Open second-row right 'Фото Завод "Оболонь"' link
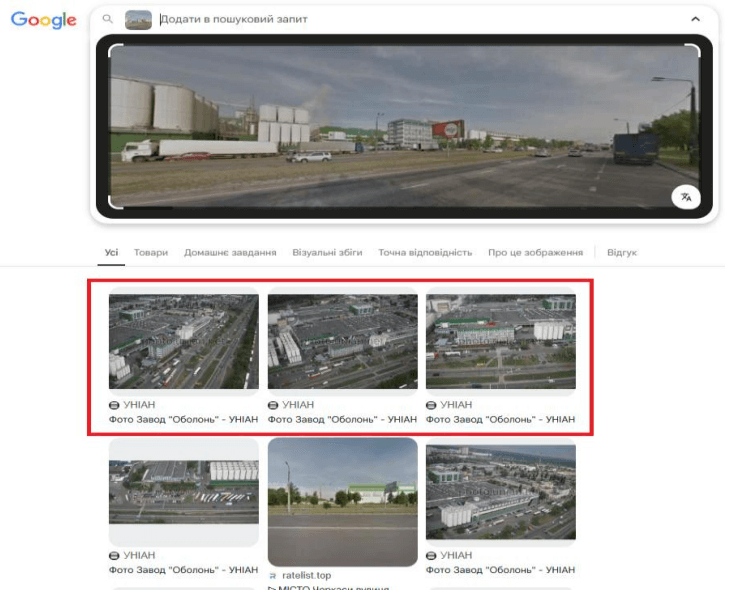The height and width of the screenshot is (594, 737). pyautogui.click(x=501, y=570)
